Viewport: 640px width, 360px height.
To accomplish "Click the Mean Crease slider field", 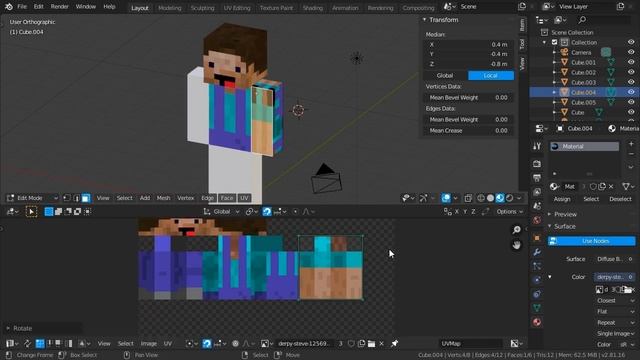I will [x=469, y=131].
